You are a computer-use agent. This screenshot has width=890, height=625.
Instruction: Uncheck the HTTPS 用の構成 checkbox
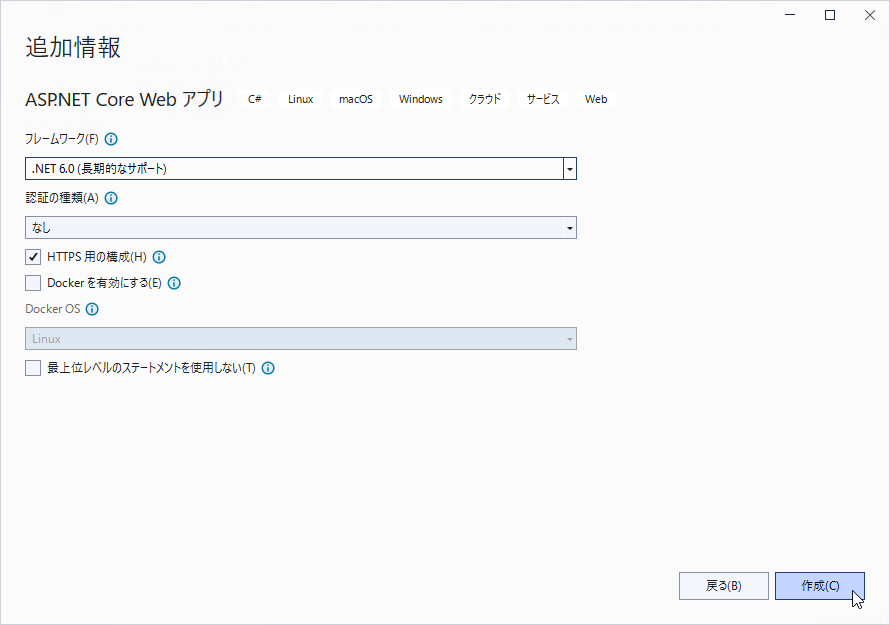tap(33, 257)
